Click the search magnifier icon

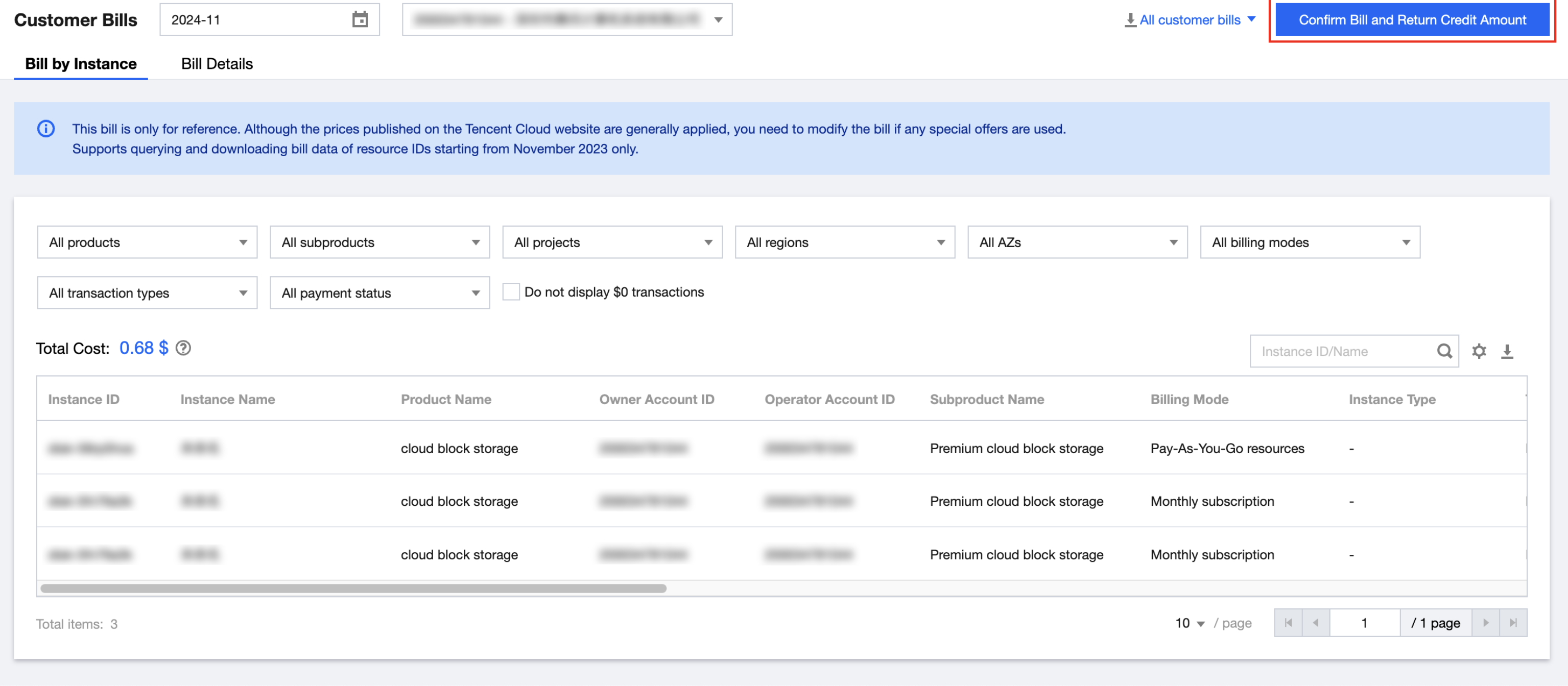1444,351
